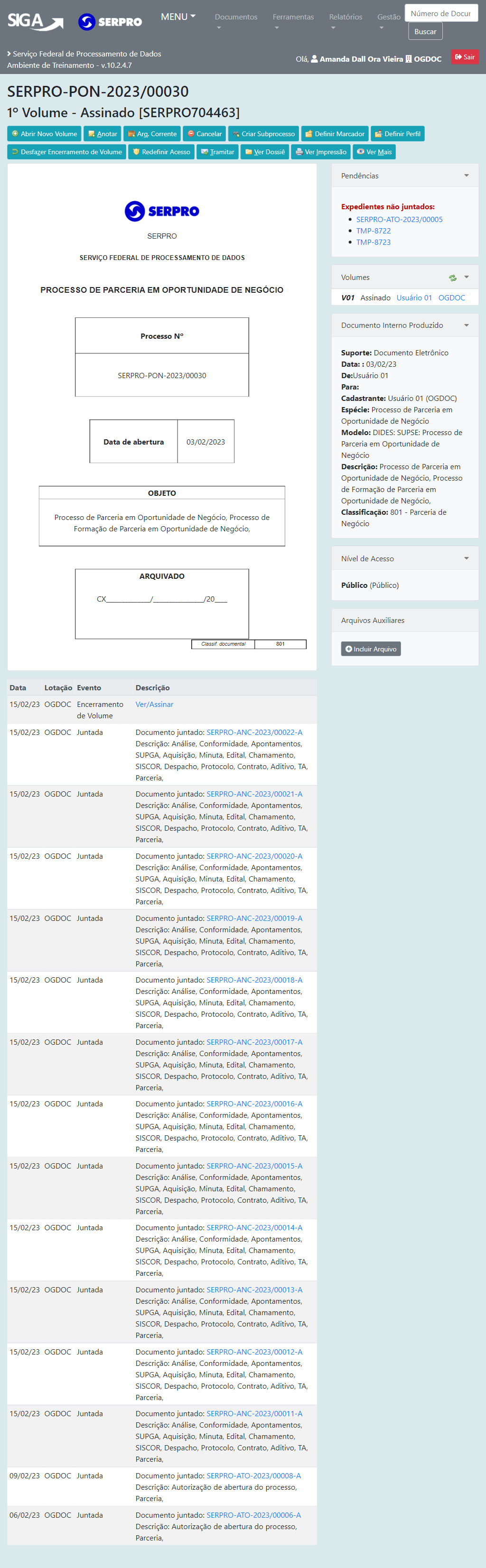The width and height of the screenshot is (486, 1568).
Task: Click the Ver/Assinar link
Action: 154,704
